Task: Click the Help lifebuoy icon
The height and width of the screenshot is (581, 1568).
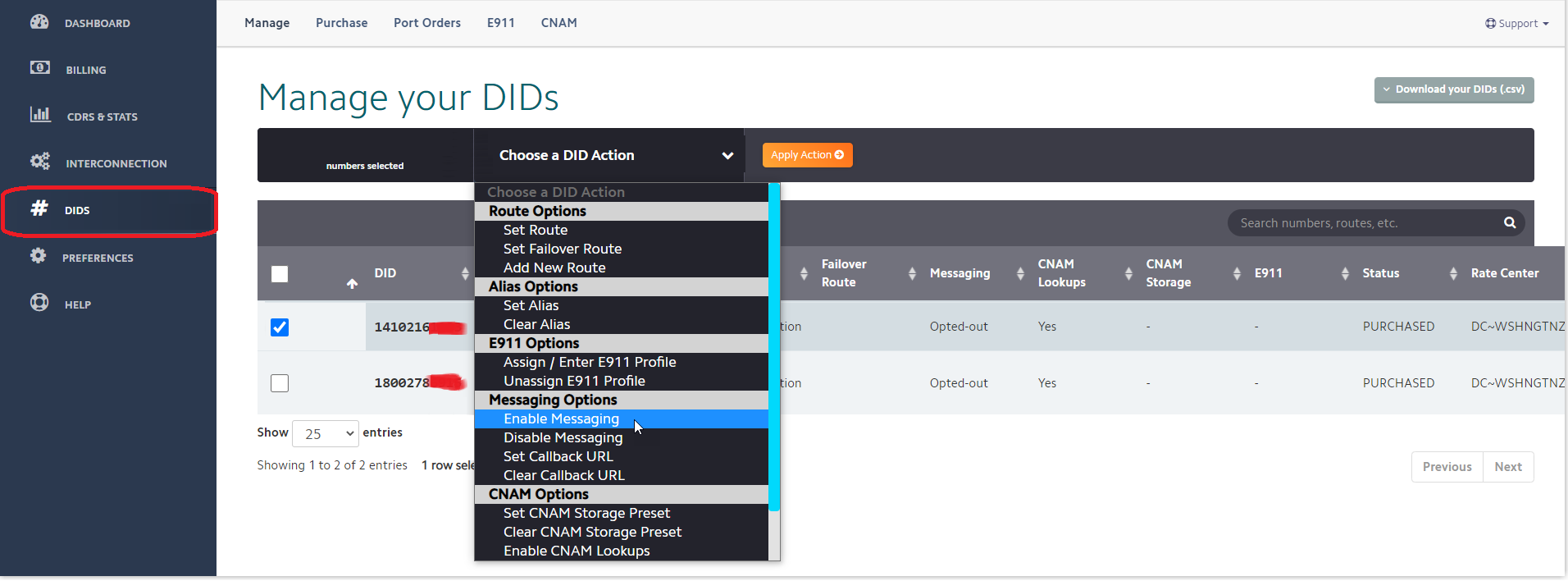Action: click(x=39, y=303)
